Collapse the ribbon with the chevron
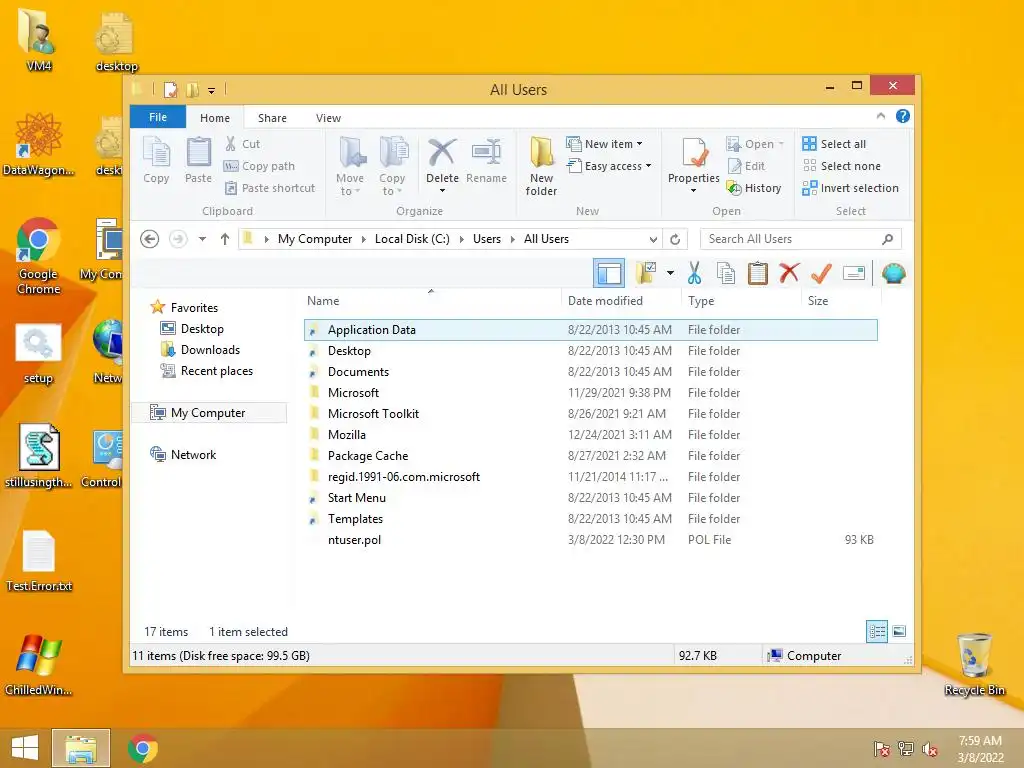 pyautogui.click(x=880, y=116)
